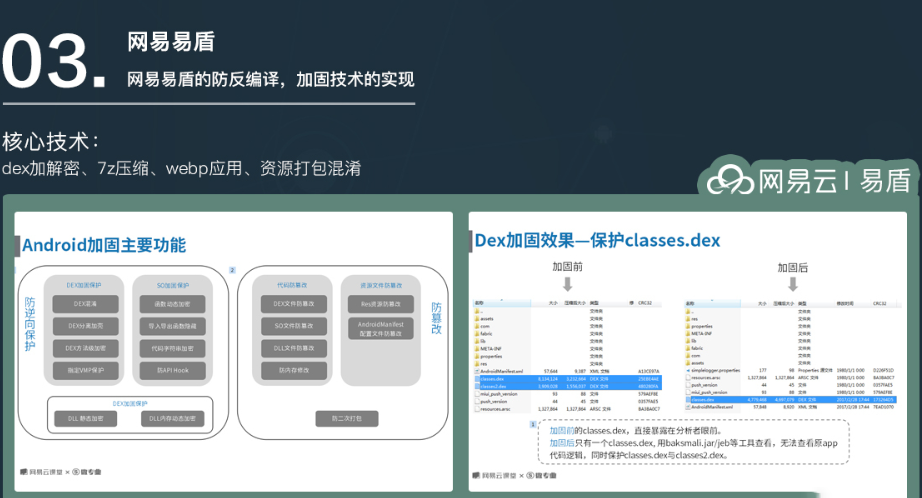Click the 资源文件防篡改 group heading
Viewport: 922px width, 498px height.
[x=381, y=285]
